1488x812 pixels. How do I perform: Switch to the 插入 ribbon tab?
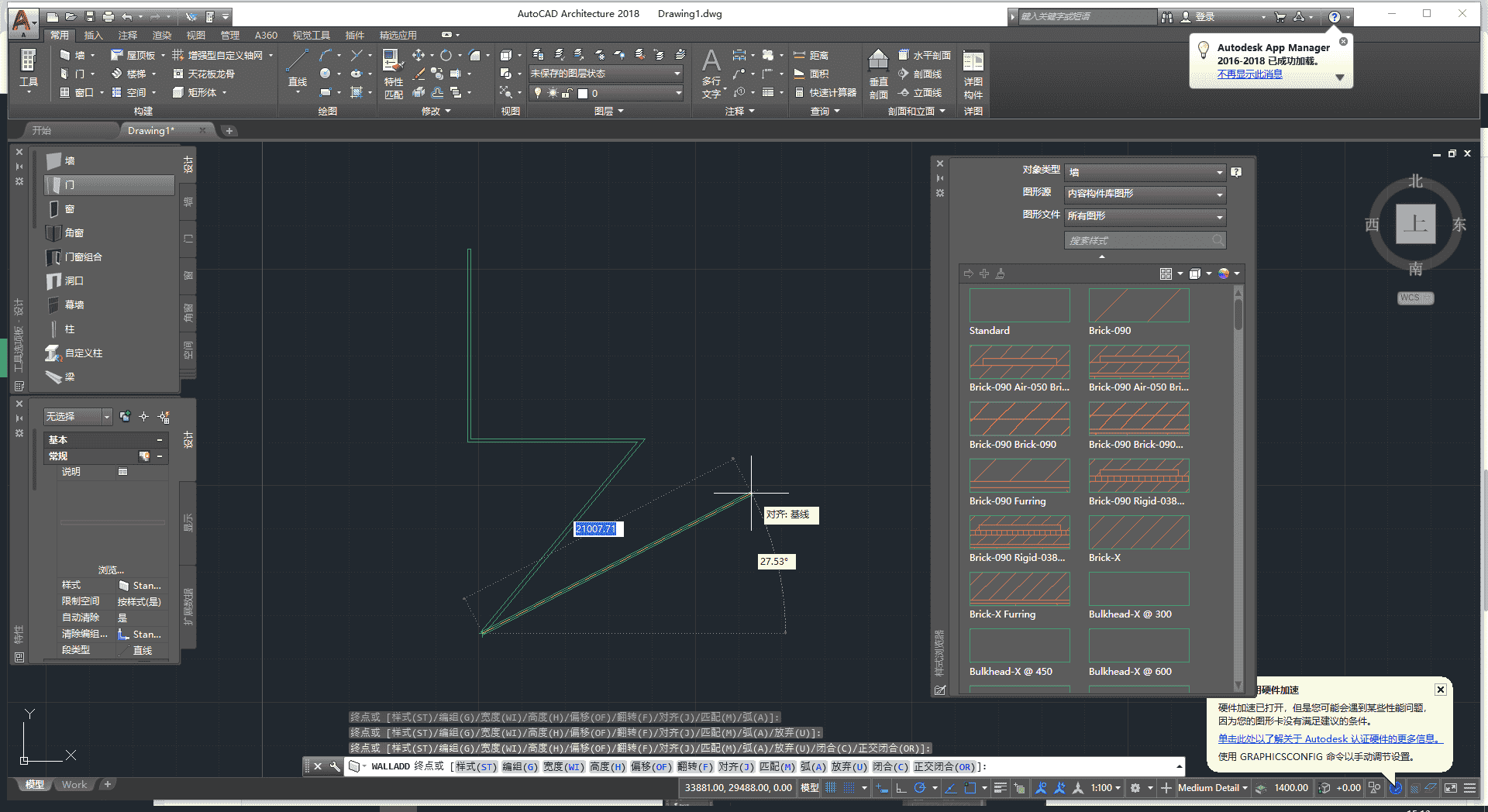tap(94, 35)
